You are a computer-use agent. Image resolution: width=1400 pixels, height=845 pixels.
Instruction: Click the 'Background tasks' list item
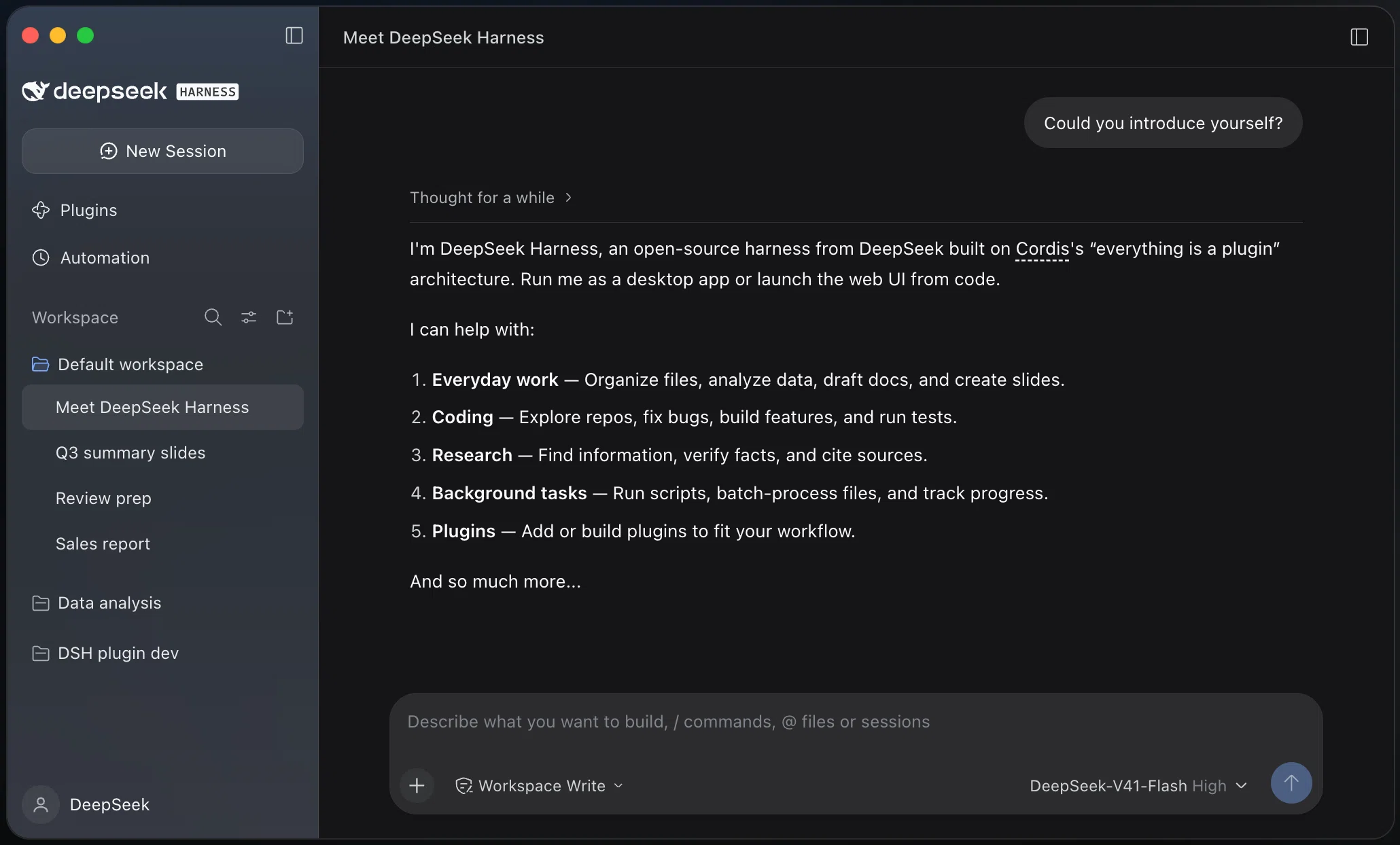point(729,493)
